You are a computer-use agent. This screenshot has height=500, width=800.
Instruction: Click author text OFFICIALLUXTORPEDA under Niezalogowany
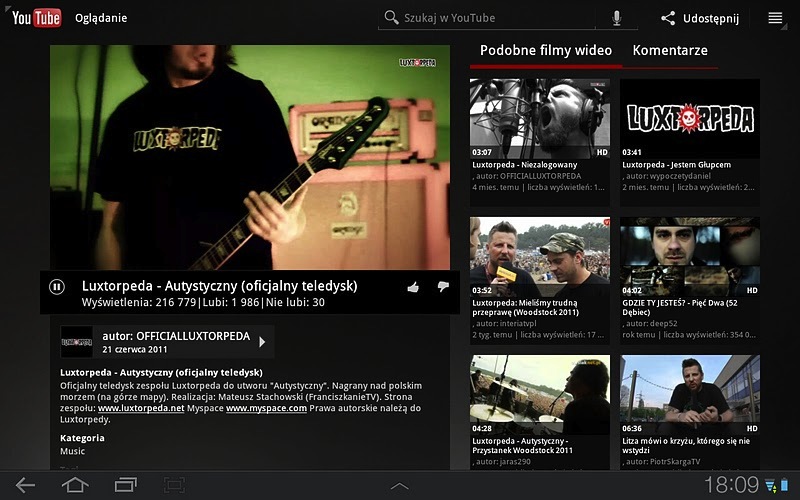point(540,176)
